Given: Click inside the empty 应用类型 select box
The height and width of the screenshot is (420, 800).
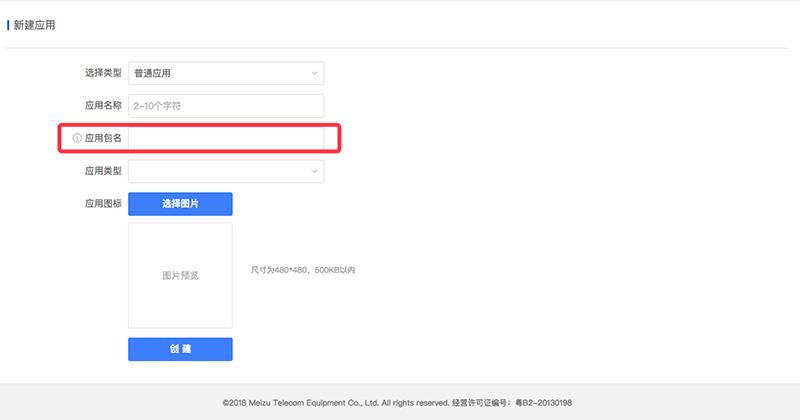Looking at the screenshot, I should point(215,171).
